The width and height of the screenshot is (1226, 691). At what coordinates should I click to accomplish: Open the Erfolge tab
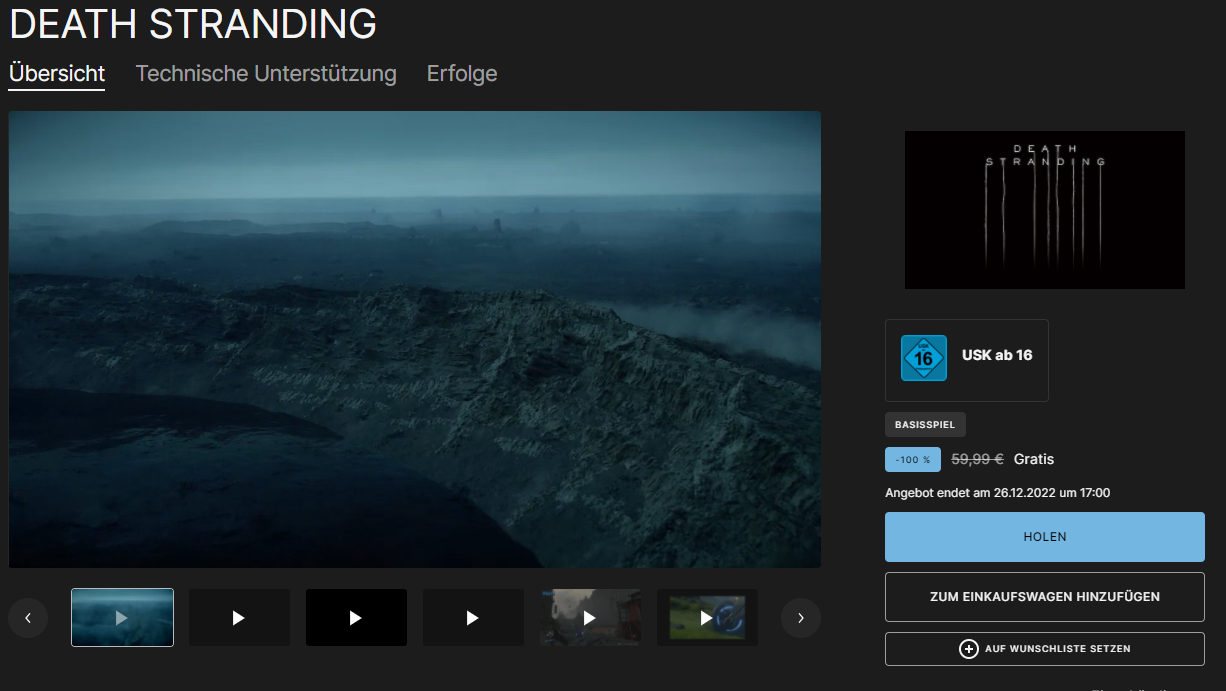pos(462,74)
